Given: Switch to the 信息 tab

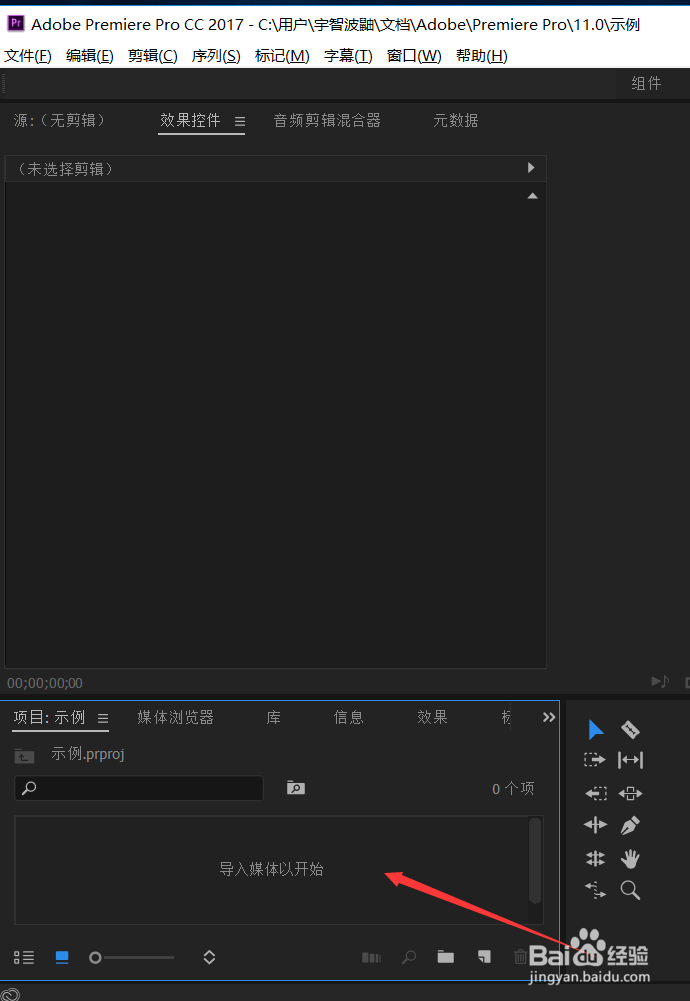Looking at the screenshot, I should [x=349, y=718].
